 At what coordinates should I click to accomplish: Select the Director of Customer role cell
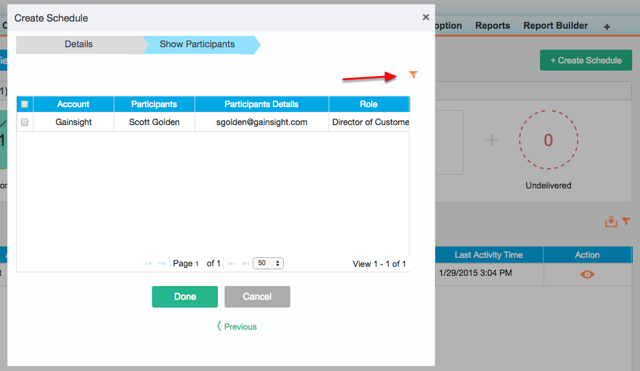369,122
